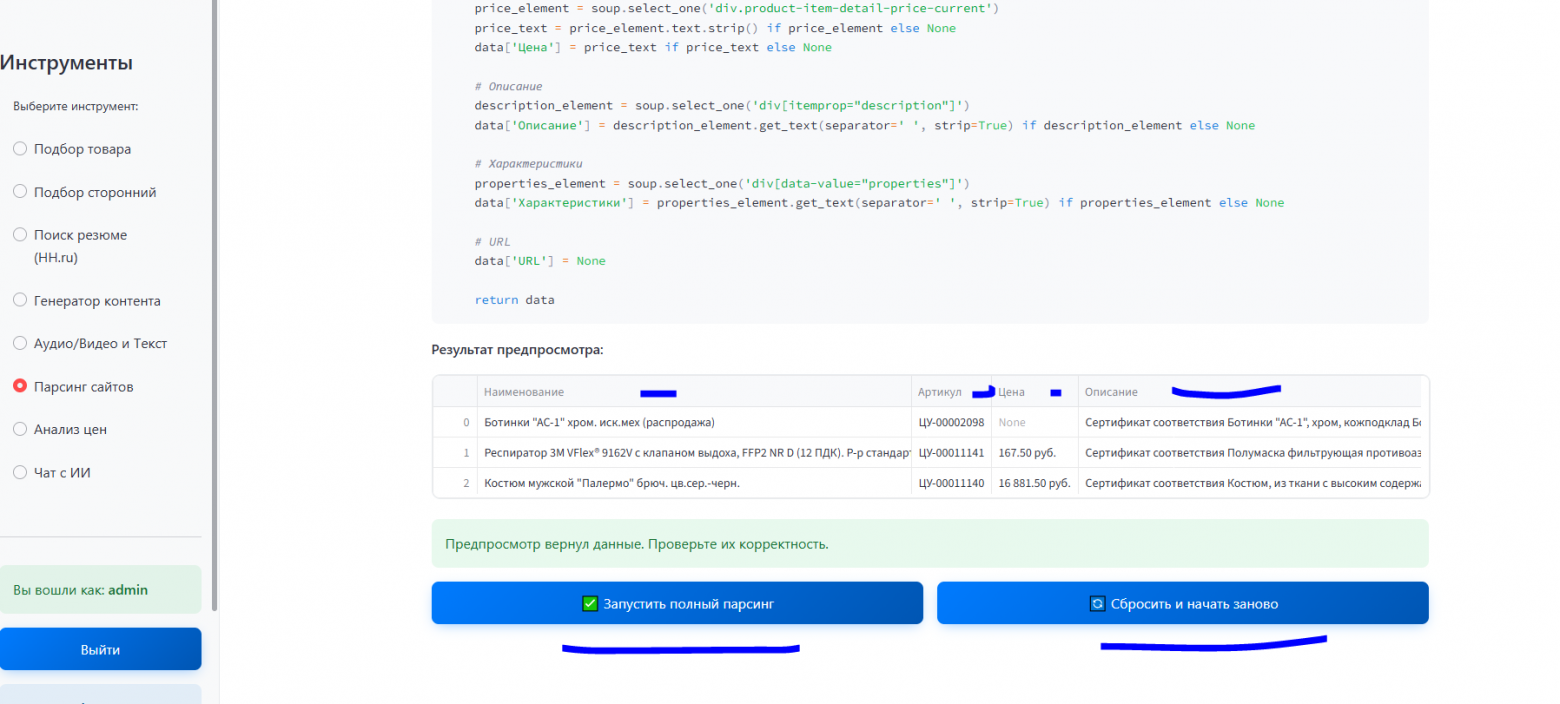
Task: Log out with the Выйти button
Action: [x=100, y=650]
